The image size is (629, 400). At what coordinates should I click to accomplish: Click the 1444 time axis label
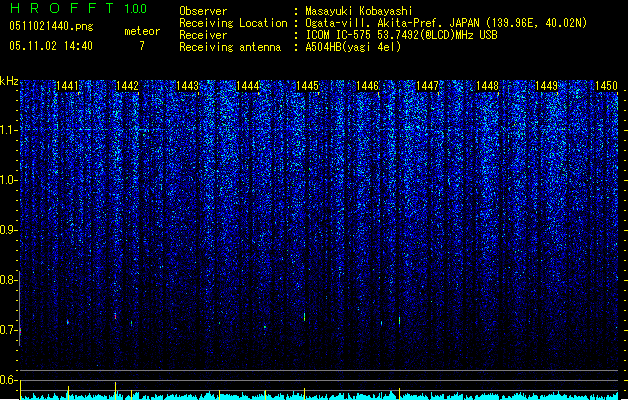248,86
